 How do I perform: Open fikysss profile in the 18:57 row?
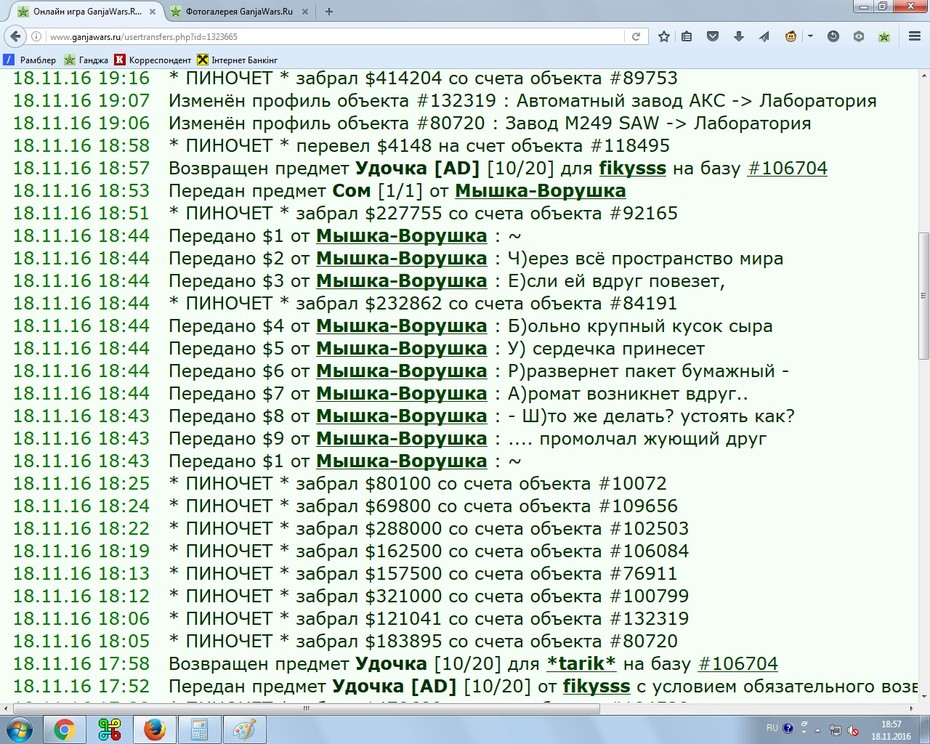(632, 168)
